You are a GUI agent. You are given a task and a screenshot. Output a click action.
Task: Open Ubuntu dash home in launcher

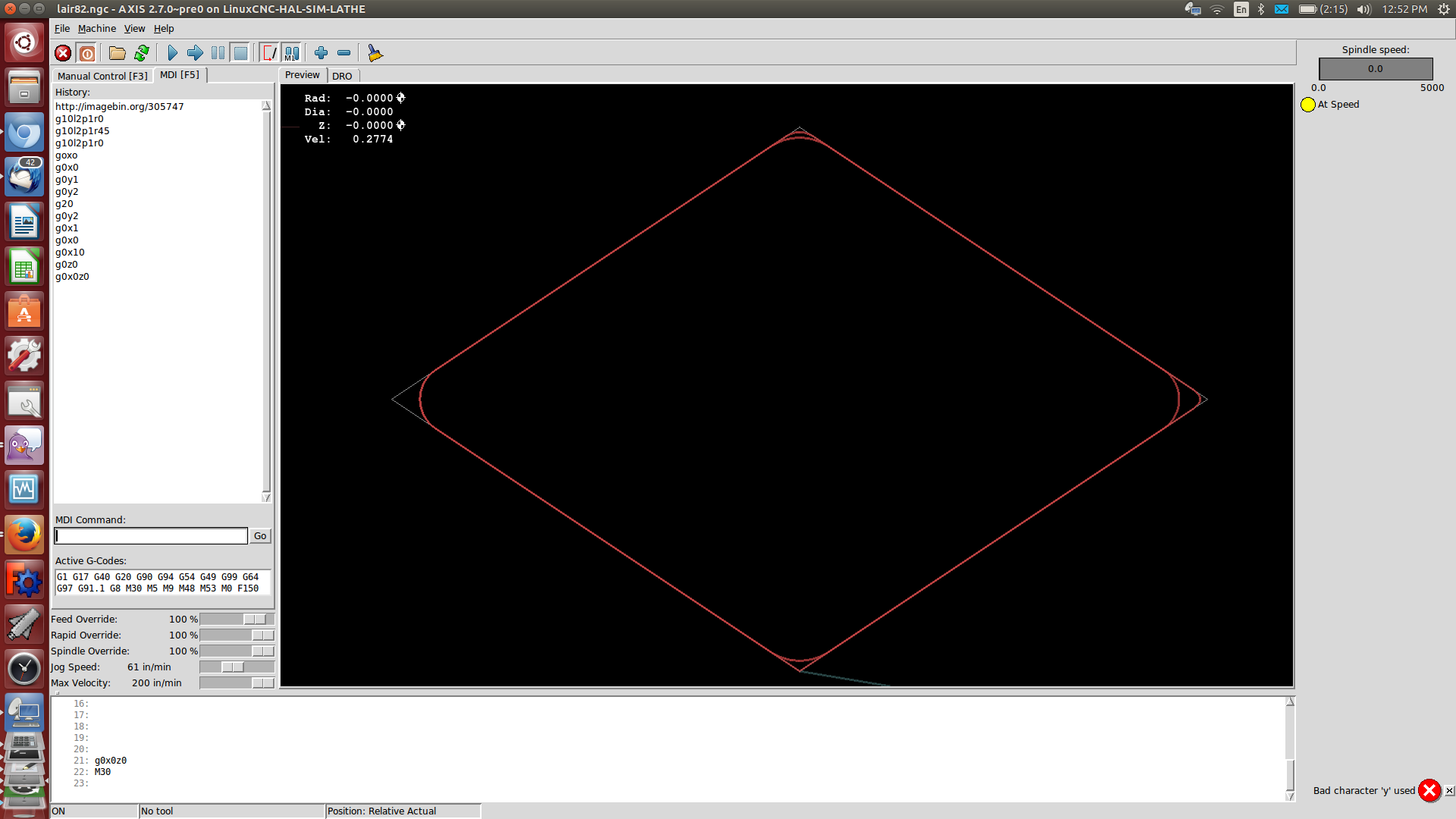pos(24,42)
